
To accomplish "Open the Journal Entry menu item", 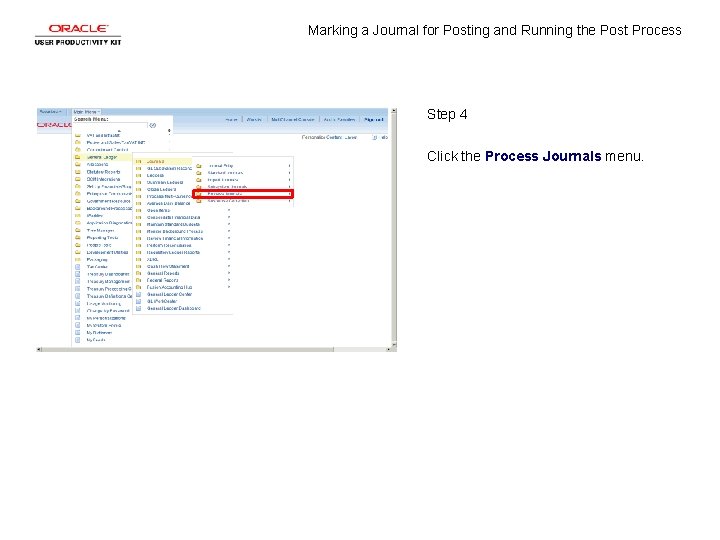I will click(x=220, y=166).
